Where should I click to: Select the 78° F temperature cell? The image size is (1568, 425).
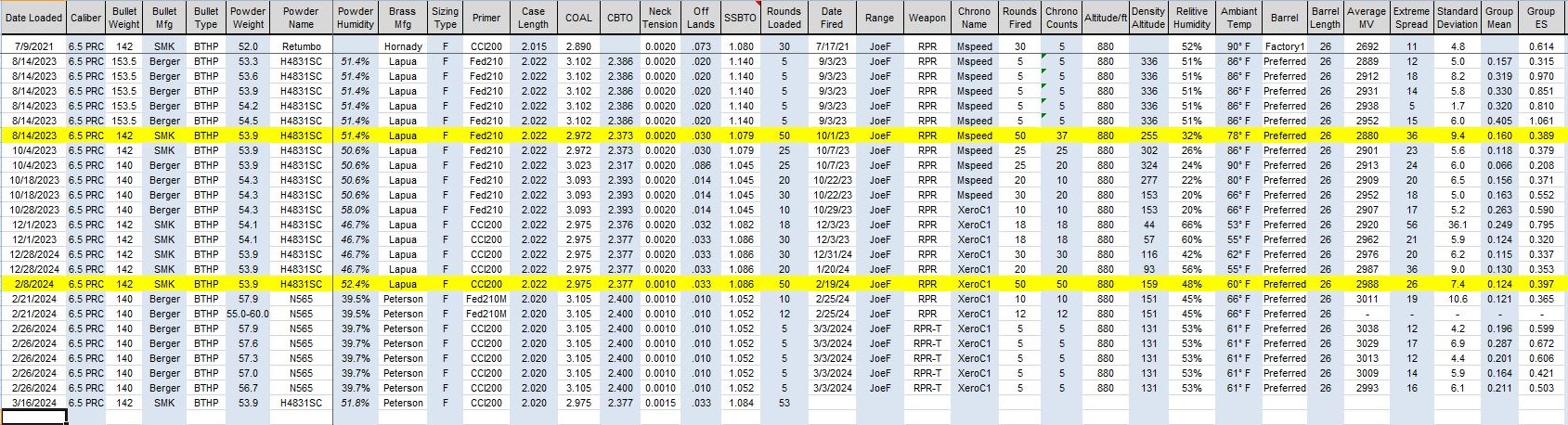(1239, 135)
